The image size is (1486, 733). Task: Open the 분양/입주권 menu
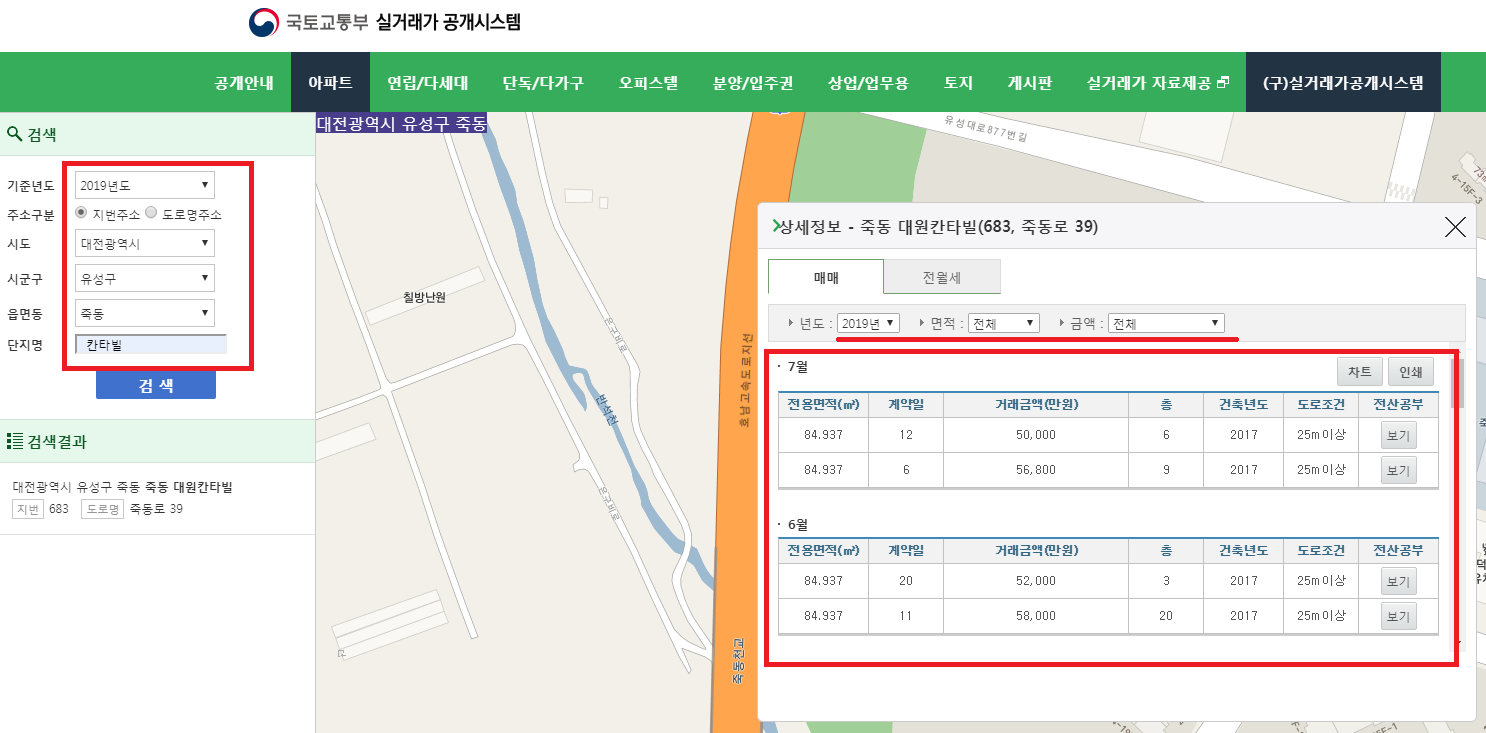point(753,83)
